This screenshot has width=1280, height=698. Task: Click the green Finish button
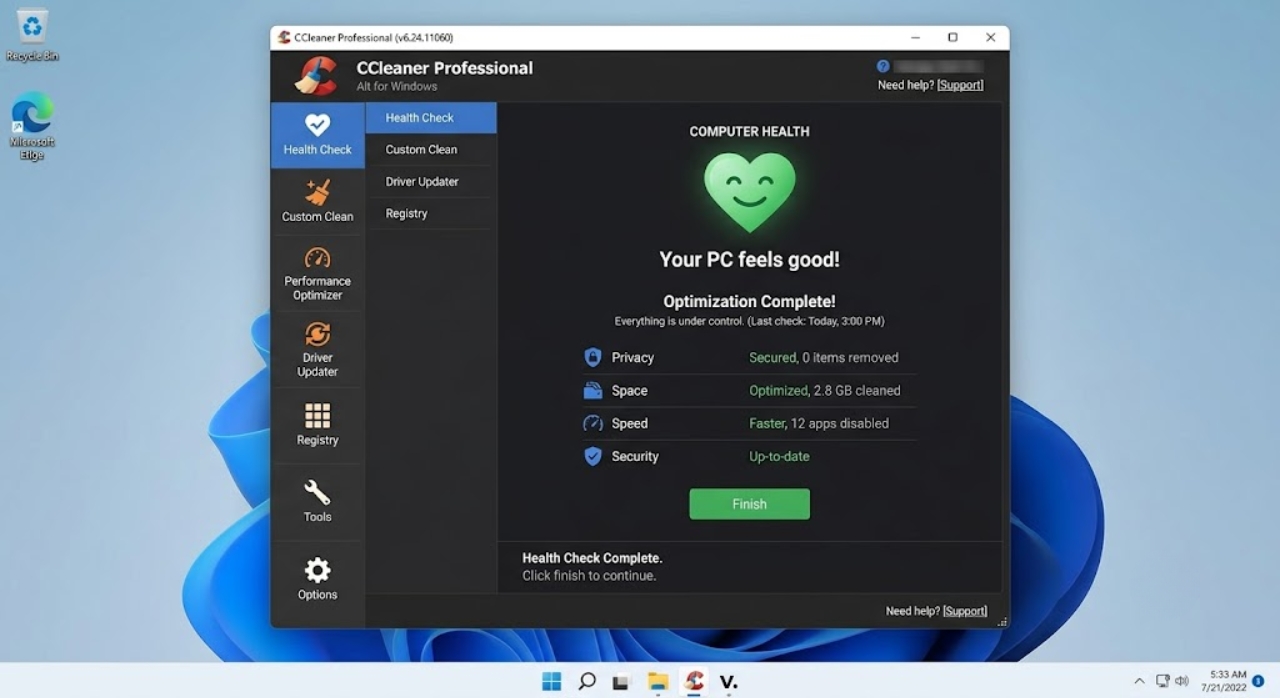coord(749,504)
